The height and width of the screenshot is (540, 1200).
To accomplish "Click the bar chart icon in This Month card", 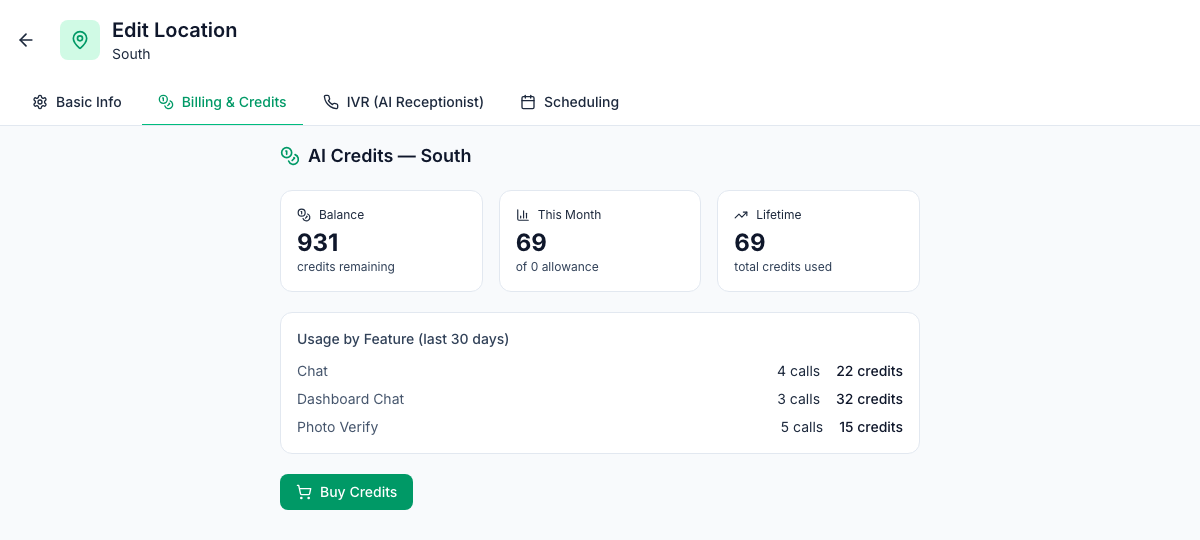I will pyautogui.click(x=523, y=215).
